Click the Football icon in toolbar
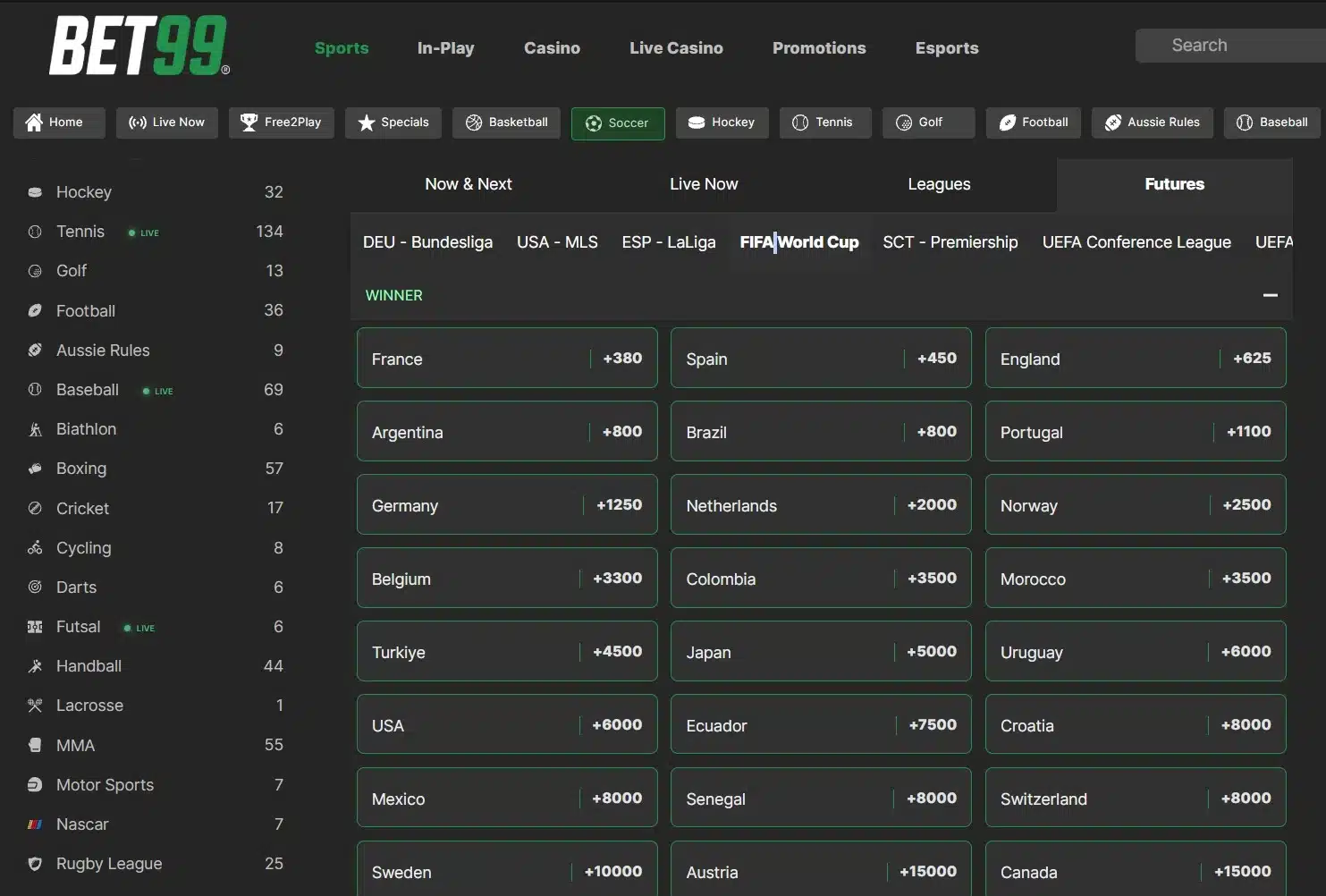This screenshot has width=1326, height=896. [x=1008, y=123]
